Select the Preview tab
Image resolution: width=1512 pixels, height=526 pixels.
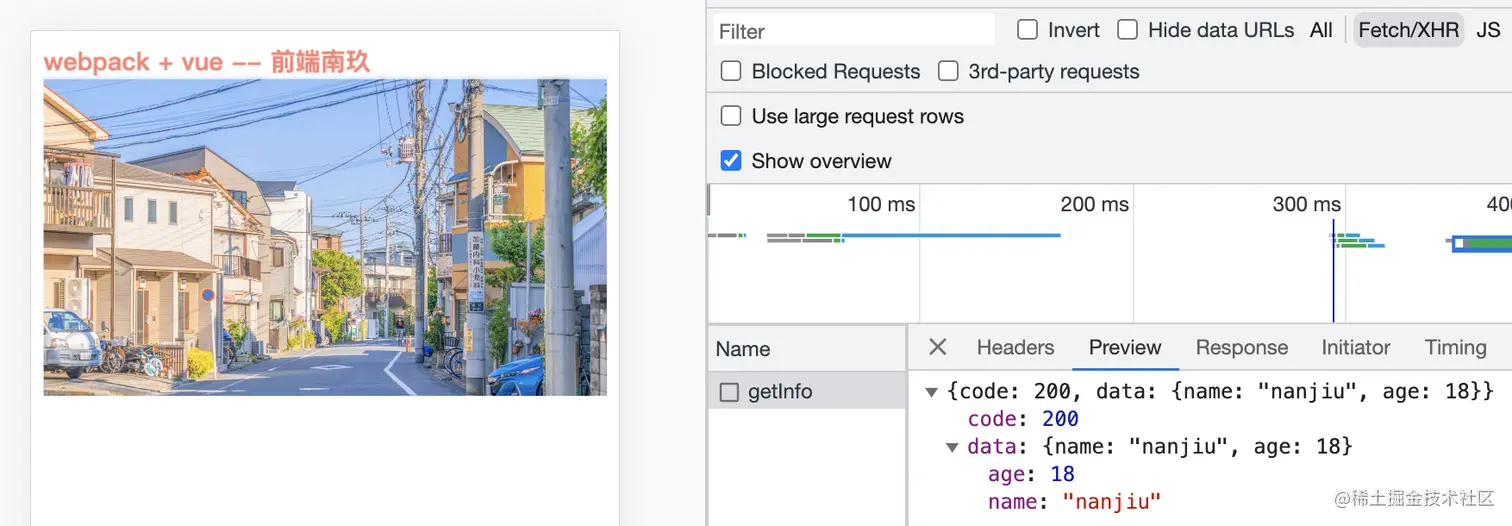click(1125, 347)
